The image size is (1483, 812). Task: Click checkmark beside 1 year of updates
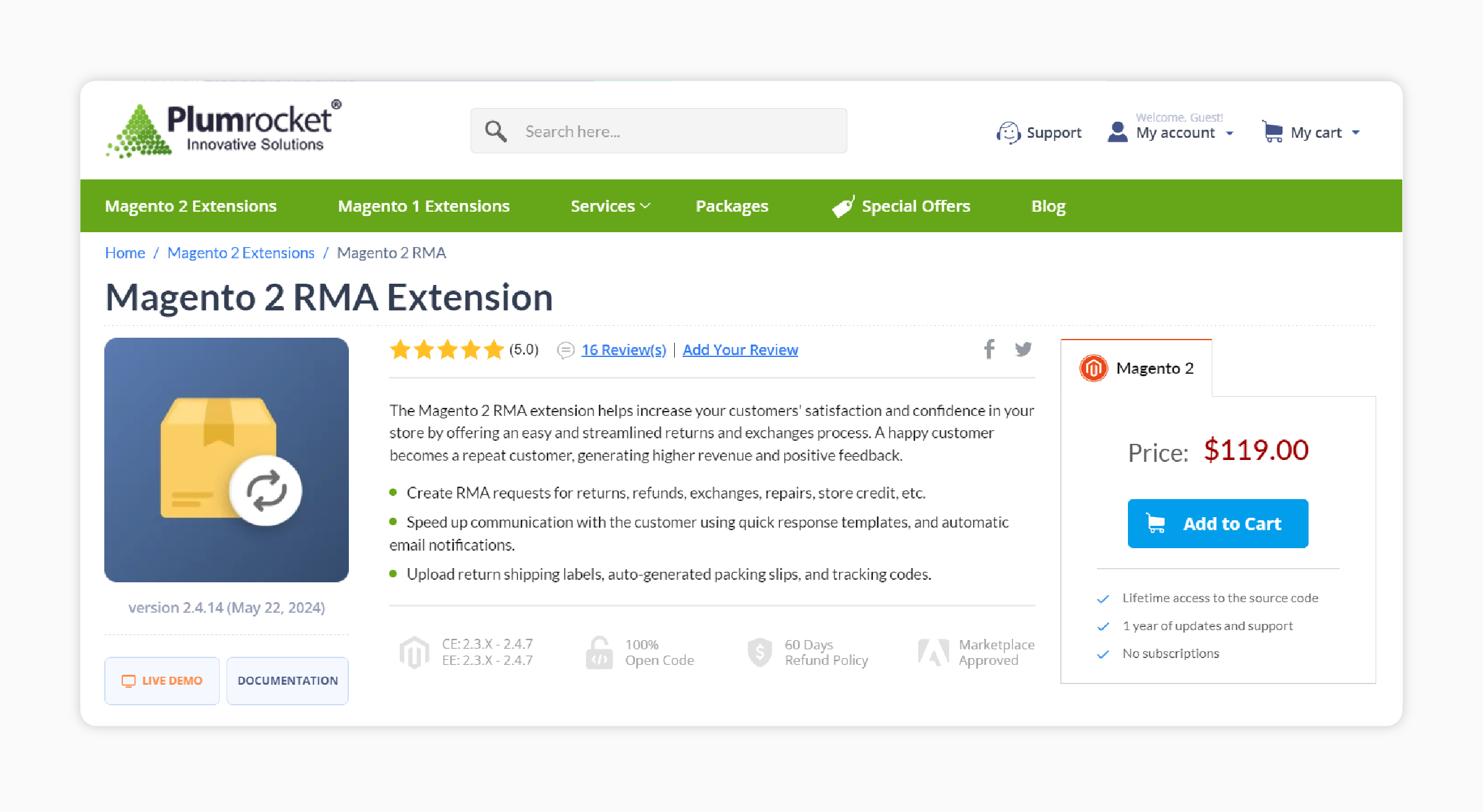click(x=1103, y=626)
